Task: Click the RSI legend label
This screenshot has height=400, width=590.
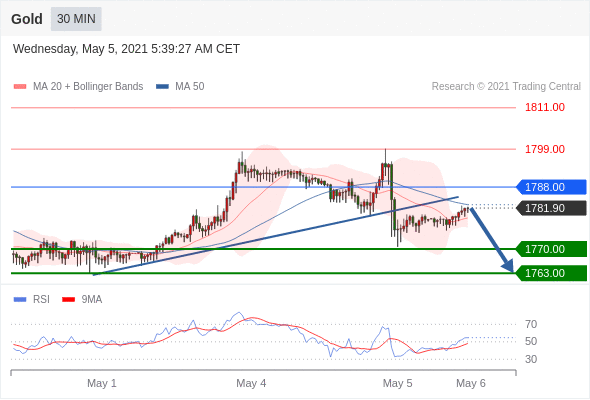Action: coord(41,300)
